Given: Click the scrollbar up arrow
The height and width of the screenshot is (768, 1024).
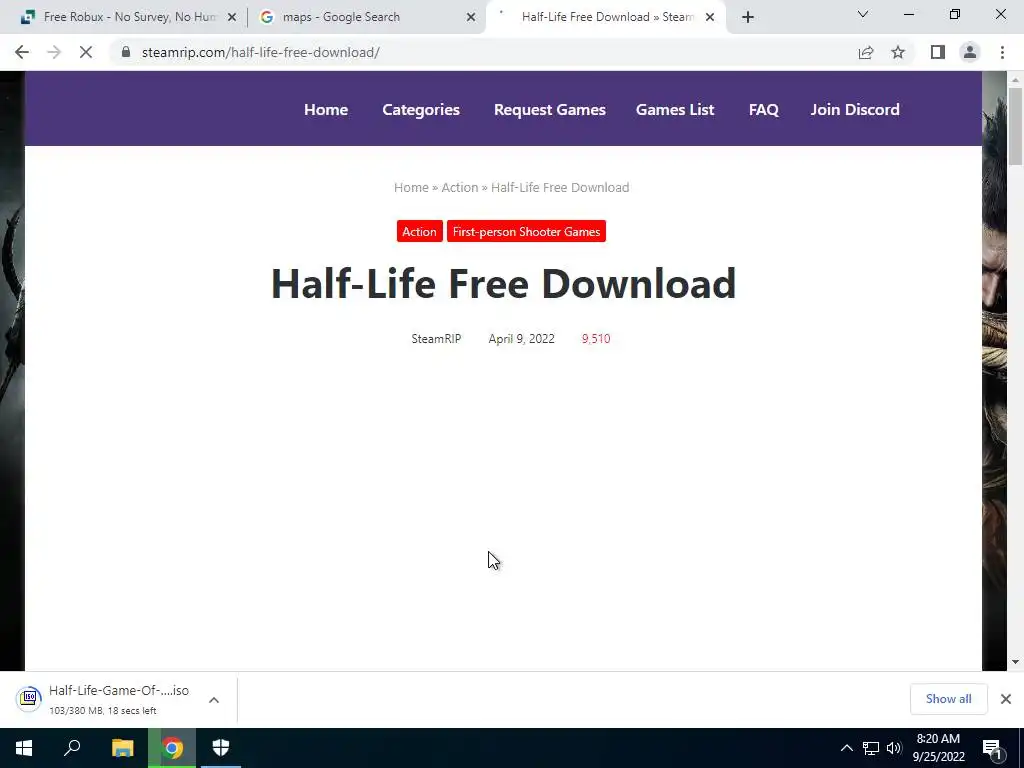Looking at the screenshot, I should [x=1015, y=80].
